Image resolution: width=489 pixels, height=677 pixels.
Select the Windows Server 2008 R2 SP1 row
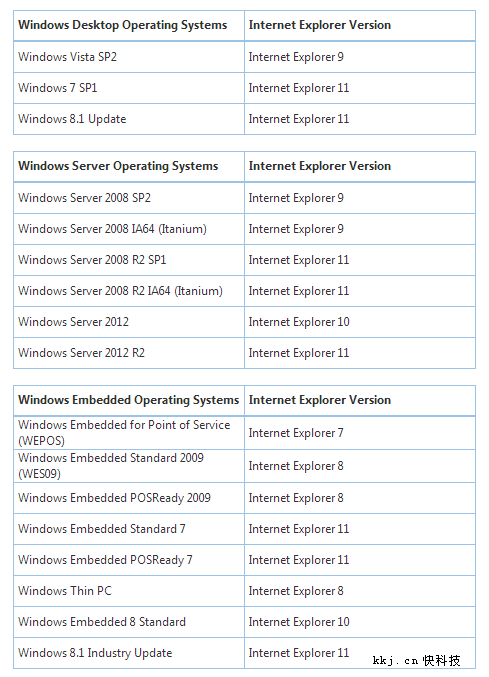point(244,260)
